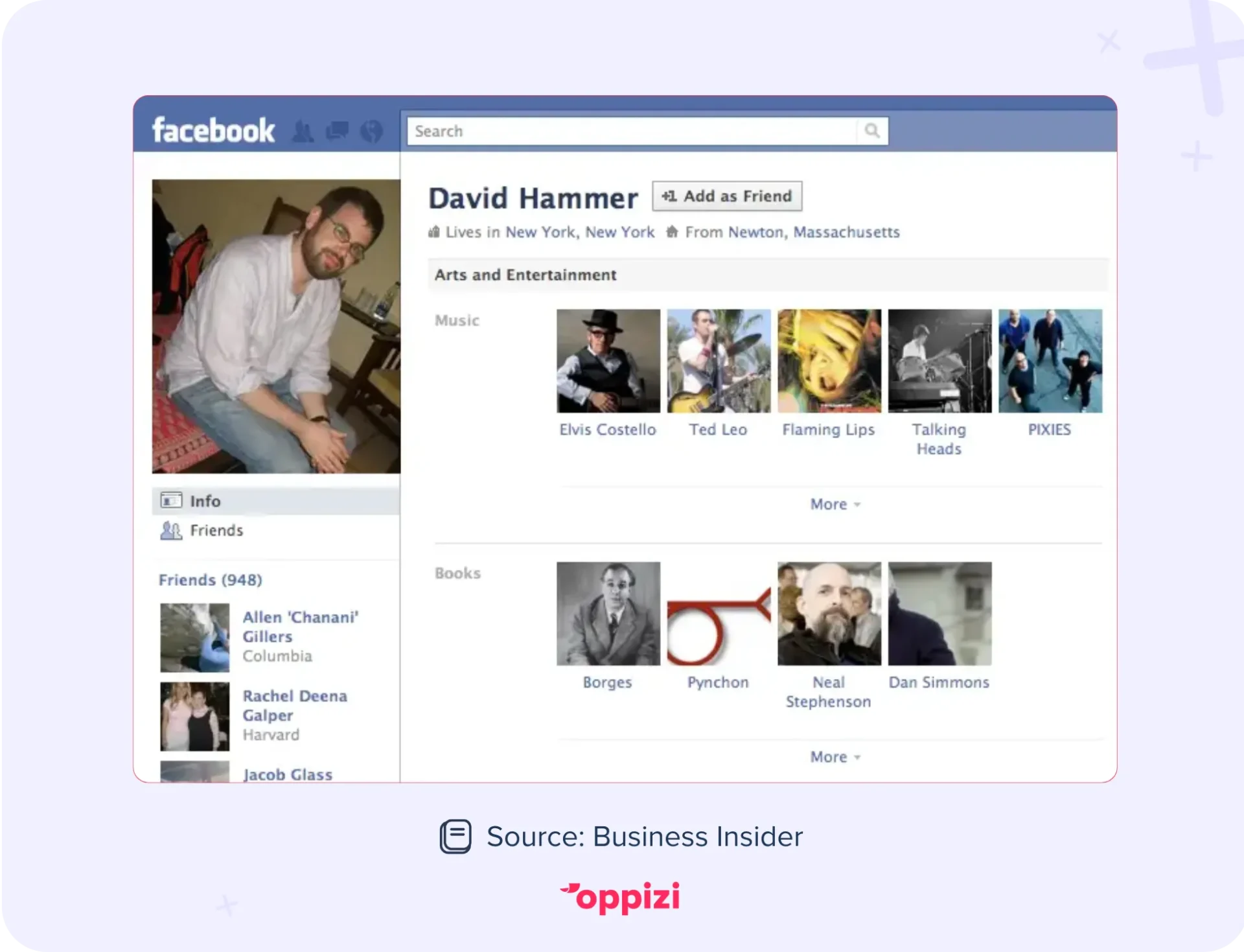Open Borges portrait thumbnail
Screen dimensions: 1244x952
coord(608,614)
